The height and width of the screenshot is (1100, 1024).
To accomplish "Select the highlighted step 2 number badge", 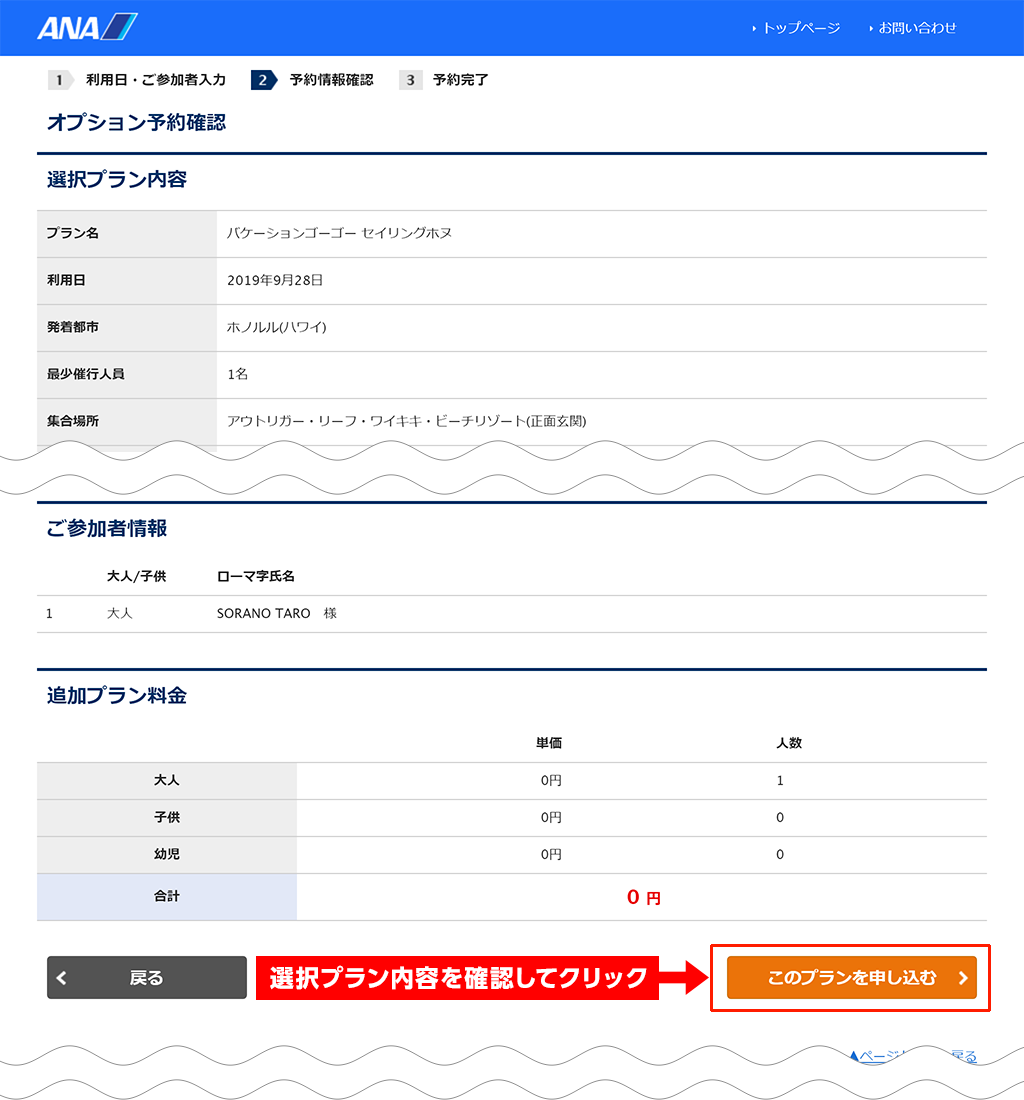I will click(x=262, y=80).
